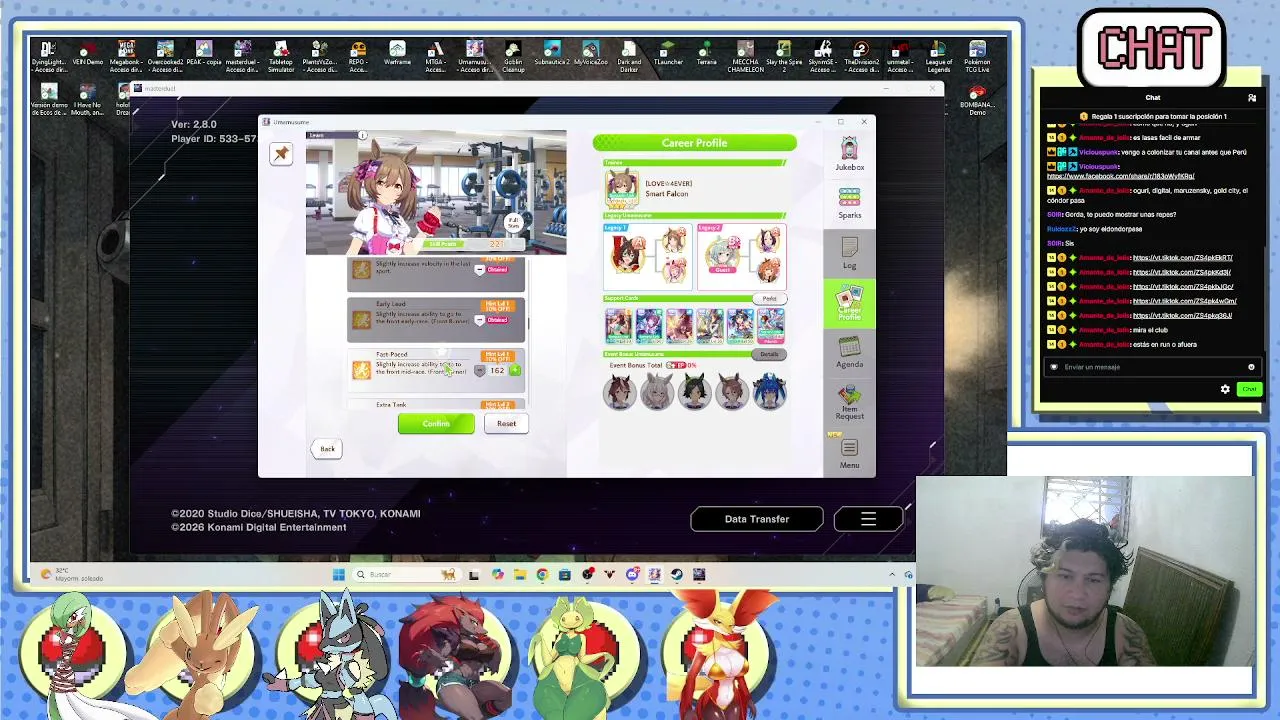Viewport: 1280px width, 720px height.
Task: View the Legacy 1 main character
Action: (x=626, y=255)
